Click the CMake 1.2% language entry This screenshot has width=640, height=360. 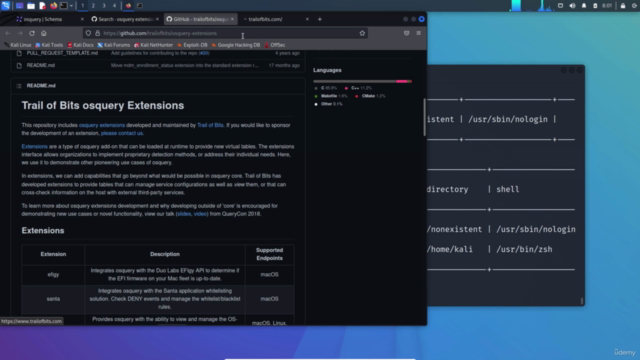370,96
